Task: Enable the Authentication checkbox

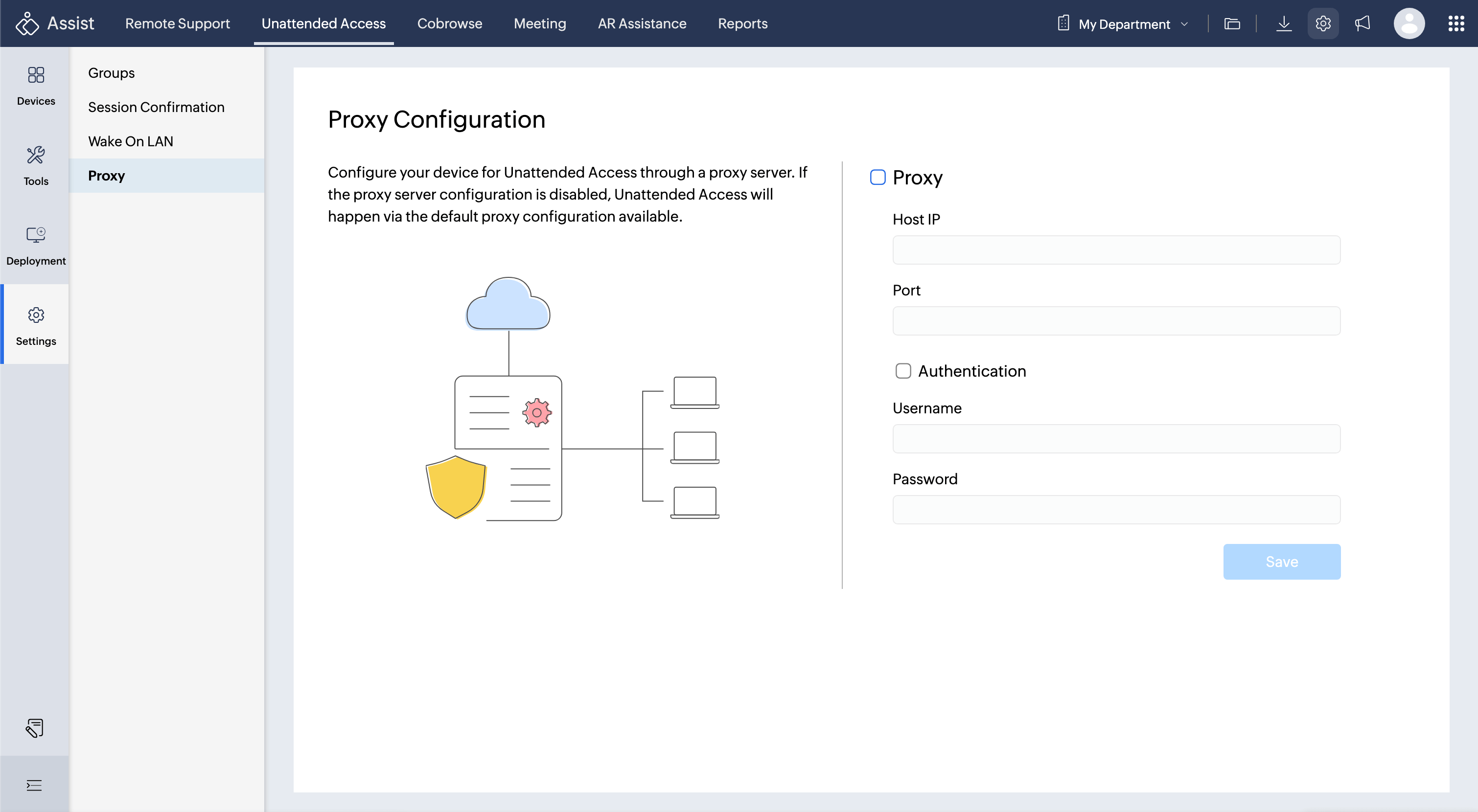Action: point(903,371)
